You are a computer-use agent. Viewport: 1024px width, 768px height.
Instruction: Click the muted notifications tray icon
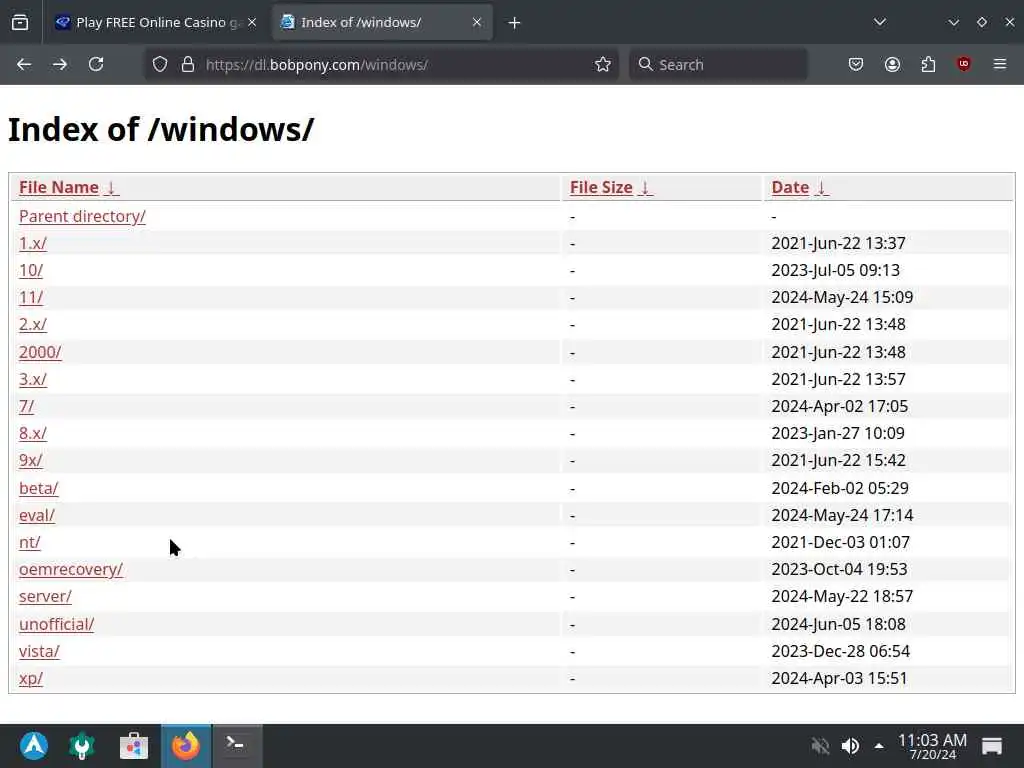(x=820, y=745)
